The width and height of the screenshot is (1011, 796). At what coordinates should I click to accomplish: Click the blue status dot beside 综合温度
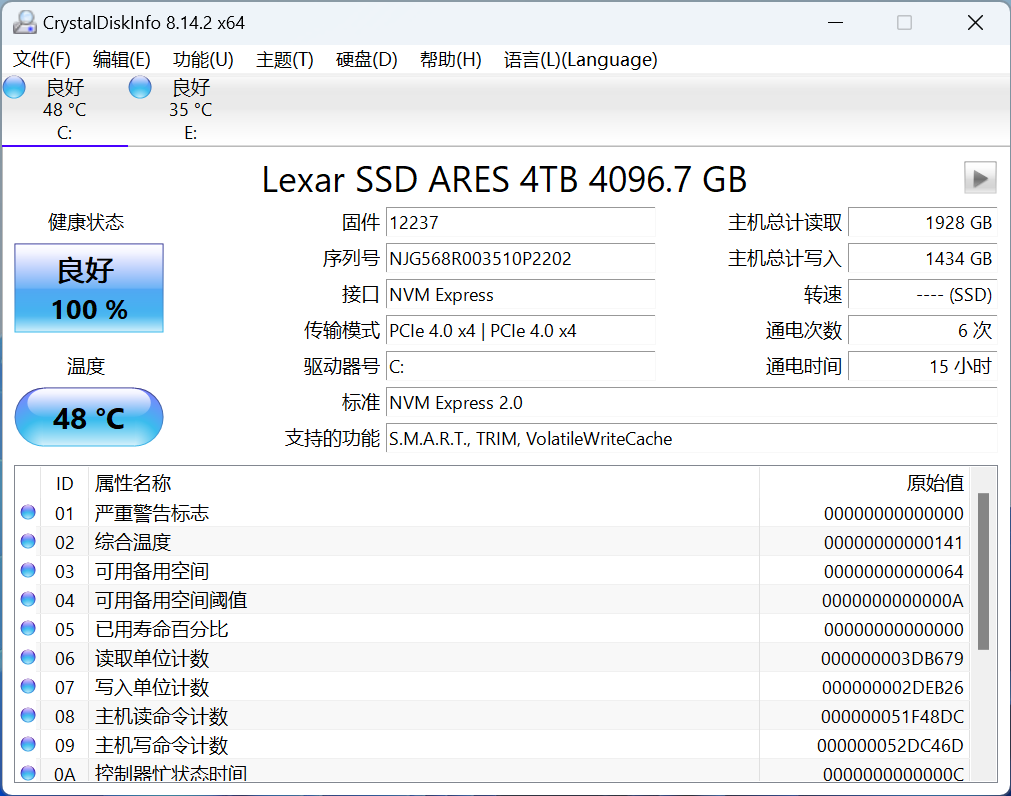click(x=28, y=541)
